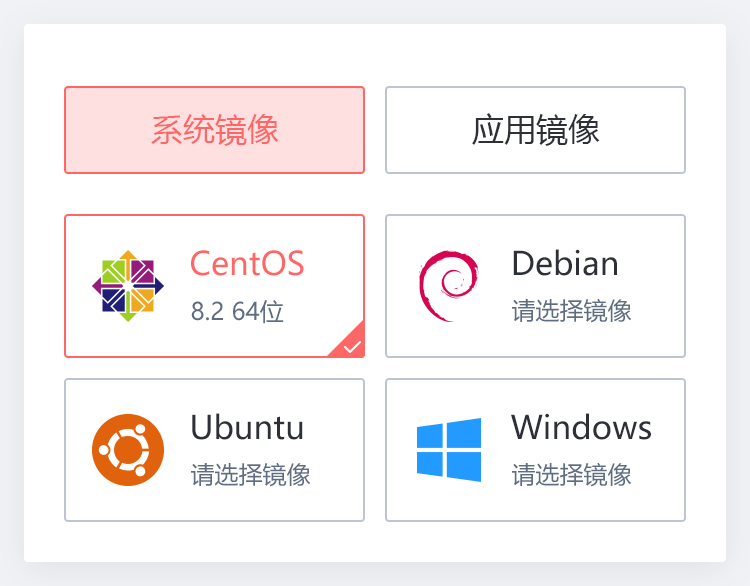750x586 pixels.
Task: Click the Debian title text
Action: pos(565,263)
